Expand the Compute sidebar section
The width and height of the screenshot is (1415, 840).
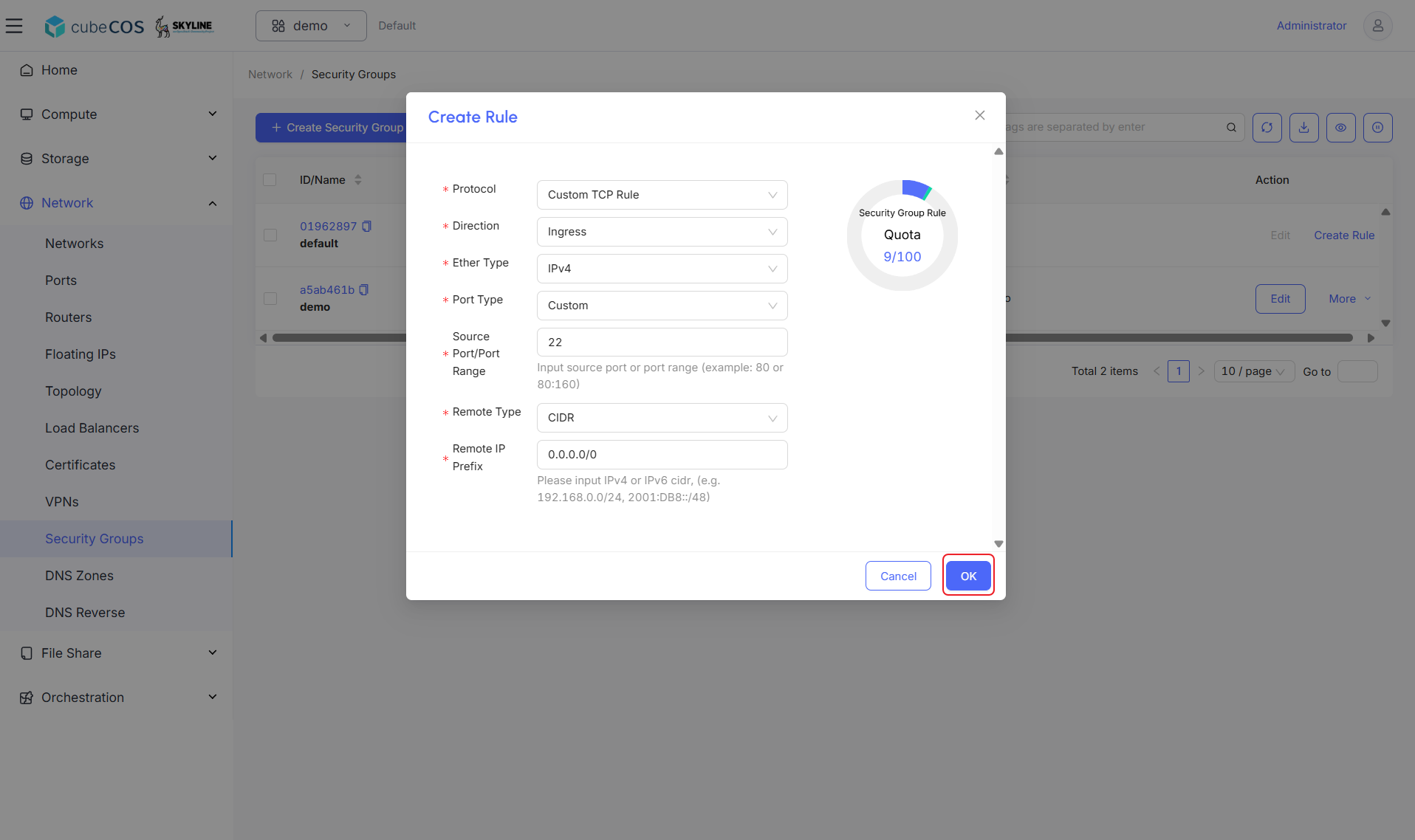click(116, 114)
